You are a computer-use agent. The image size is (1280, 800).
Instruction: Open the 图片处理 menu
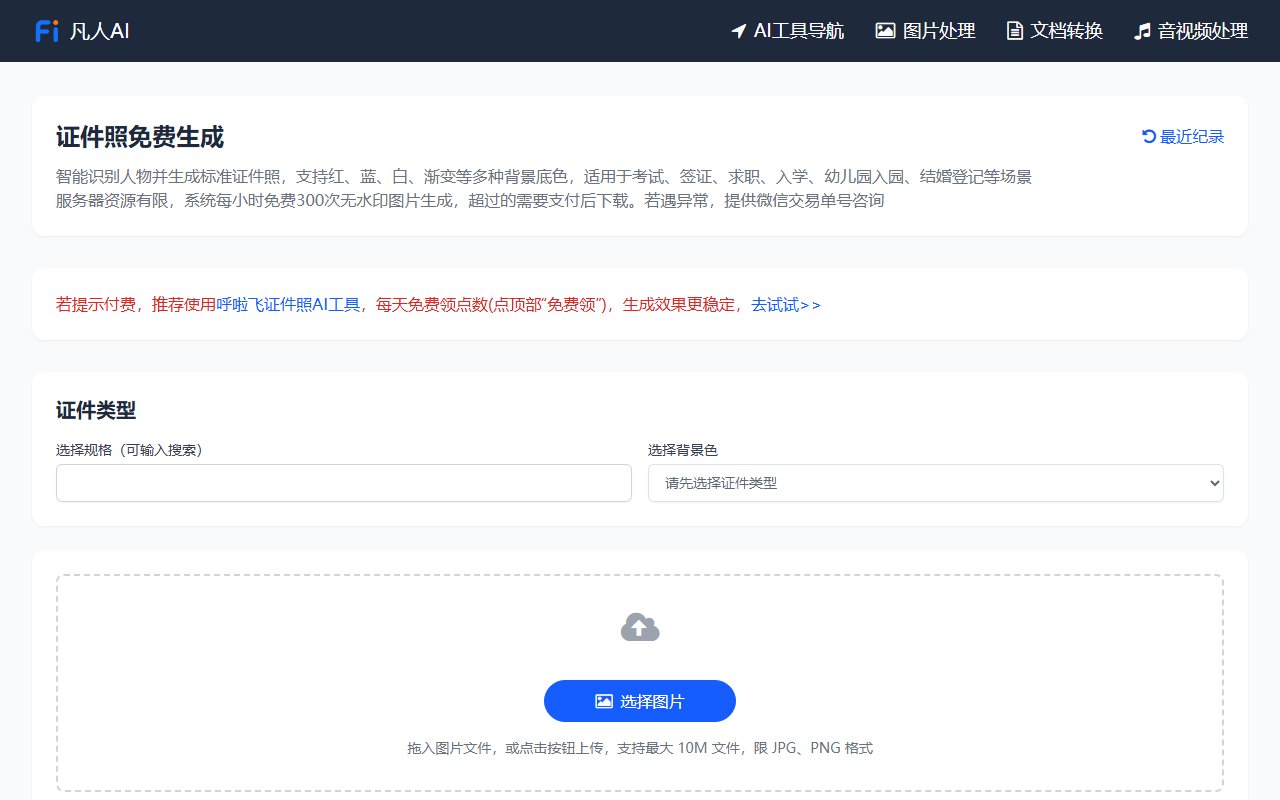click(x=925, y=31)
